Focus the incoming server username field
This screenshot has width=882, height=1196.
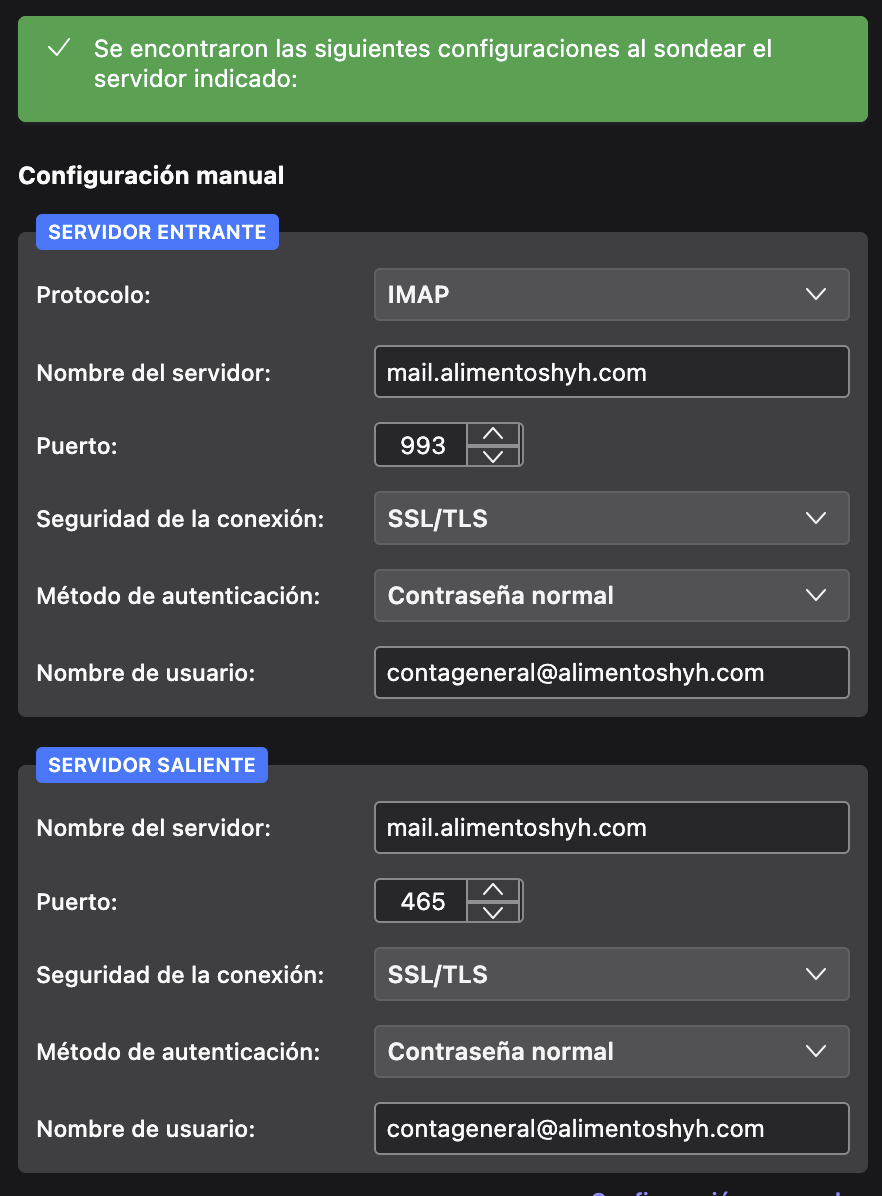click(611, 673)
